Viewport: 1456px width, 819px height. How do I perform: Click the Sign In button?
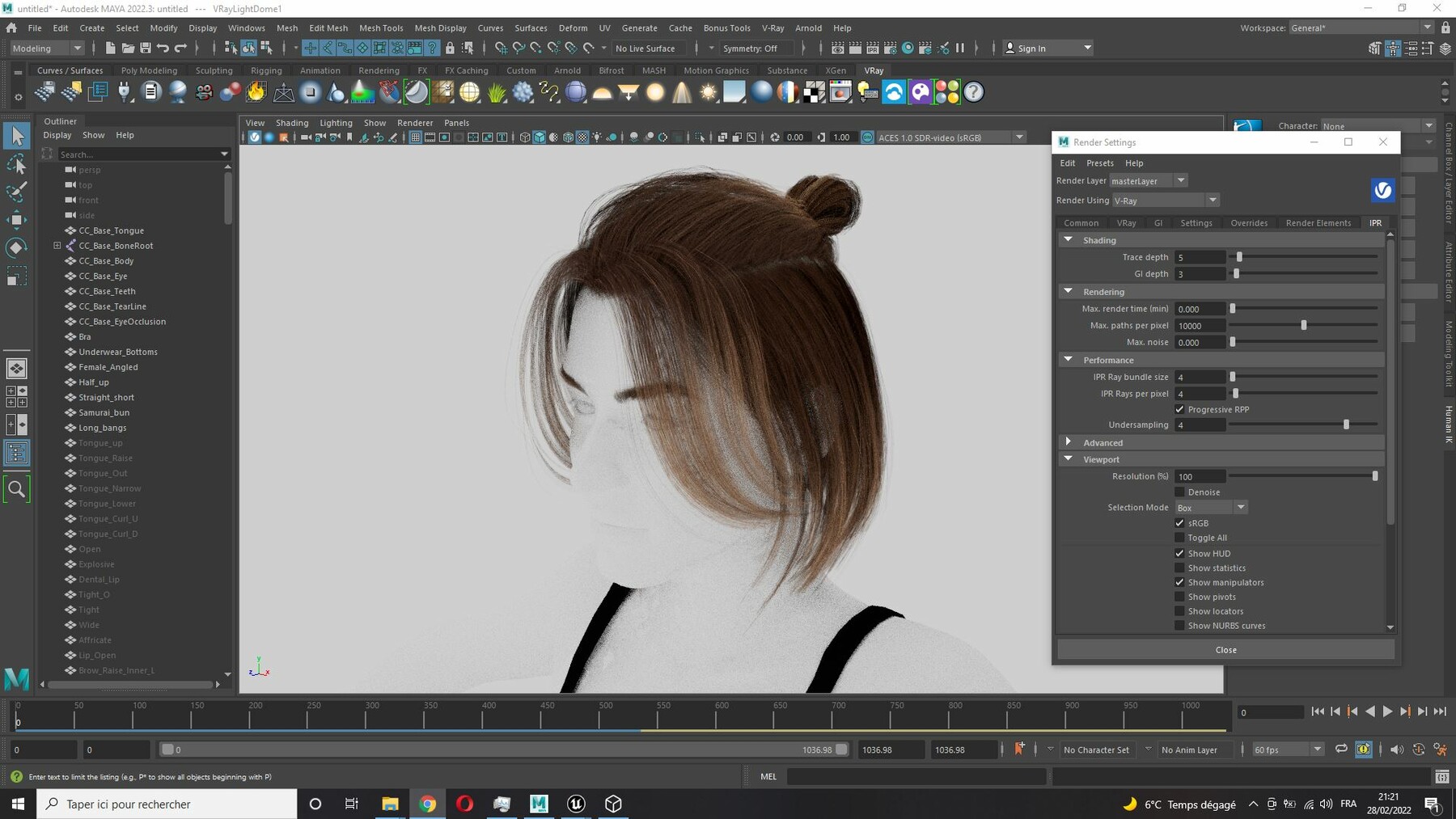click(x=1048, y=49)
